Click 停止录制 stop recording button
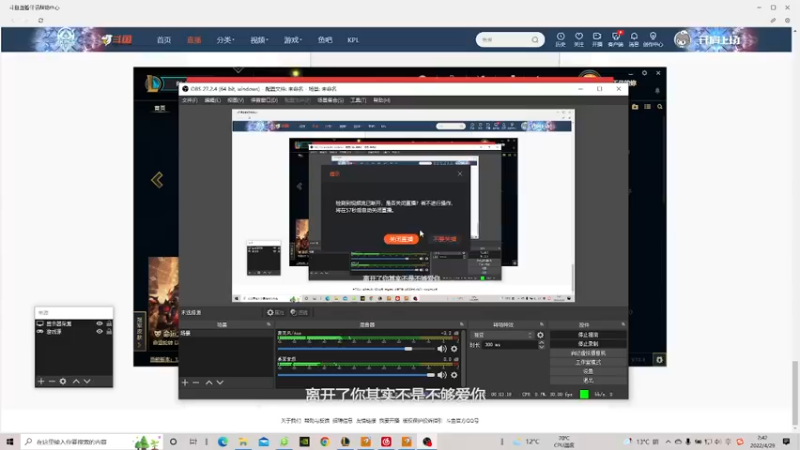This screenshot has height=450, width=800. click(x=588, y=344)
